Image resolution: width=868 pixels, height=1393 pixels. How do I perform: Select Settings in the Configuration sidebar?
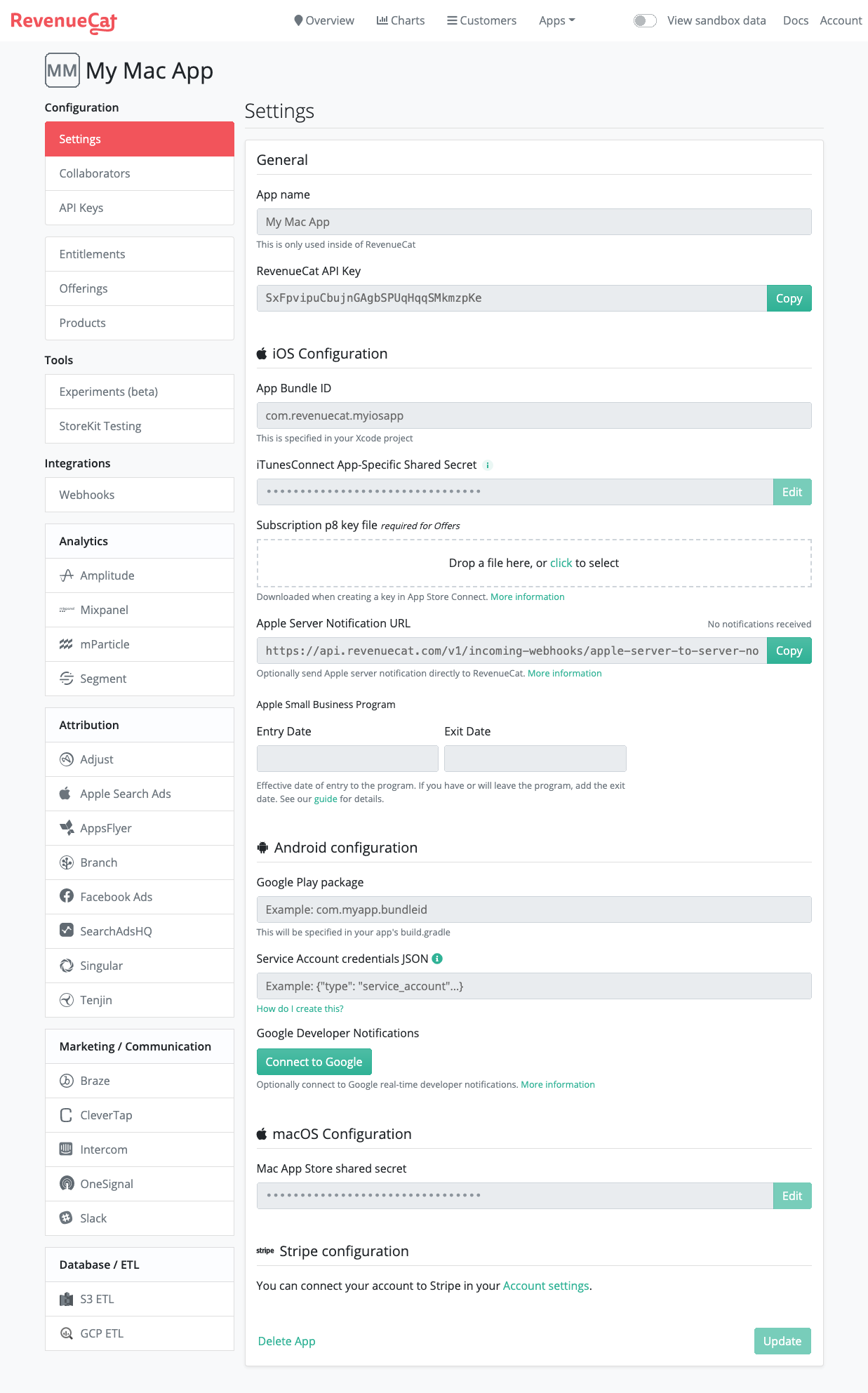point(140,139)
